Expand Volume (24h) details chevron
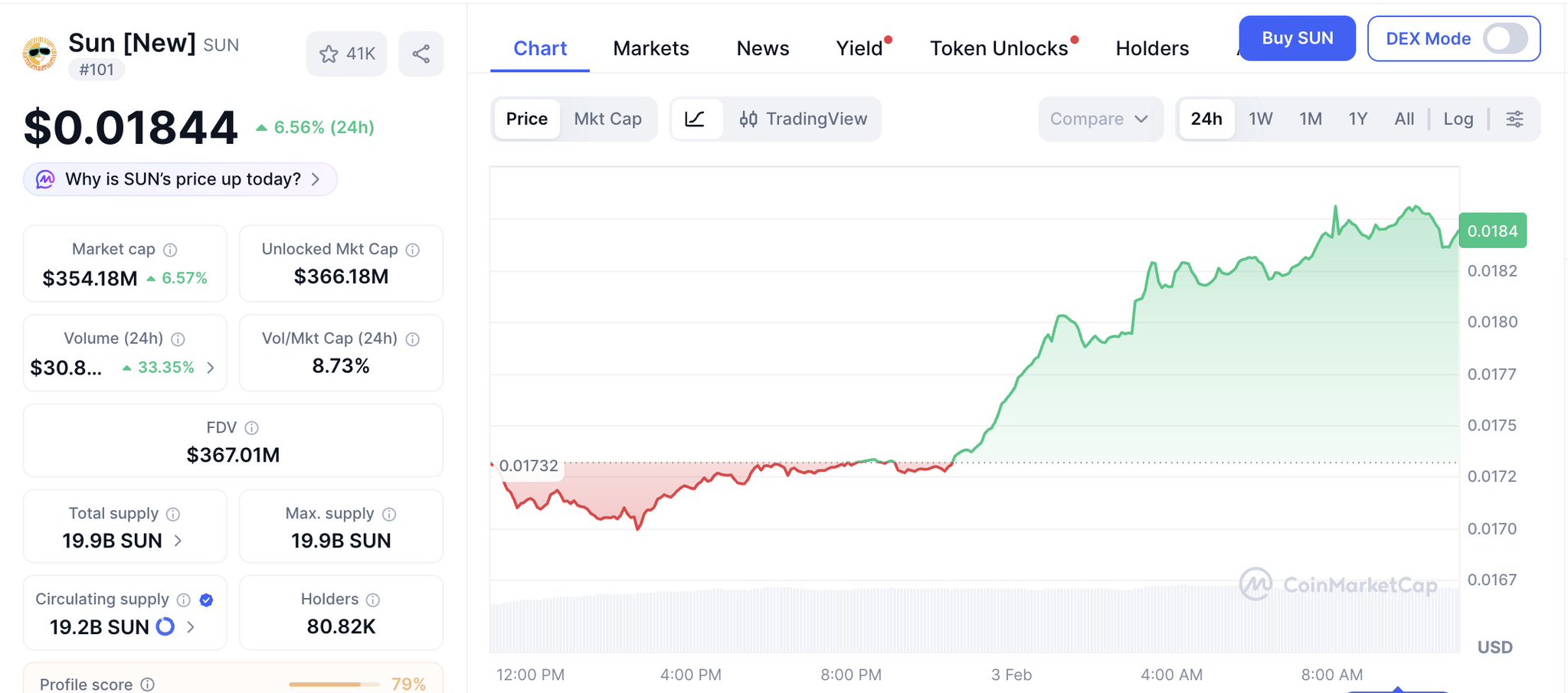Image resolution: width=1568 pixels, height=693 pixels. click(x=211, y=368)
